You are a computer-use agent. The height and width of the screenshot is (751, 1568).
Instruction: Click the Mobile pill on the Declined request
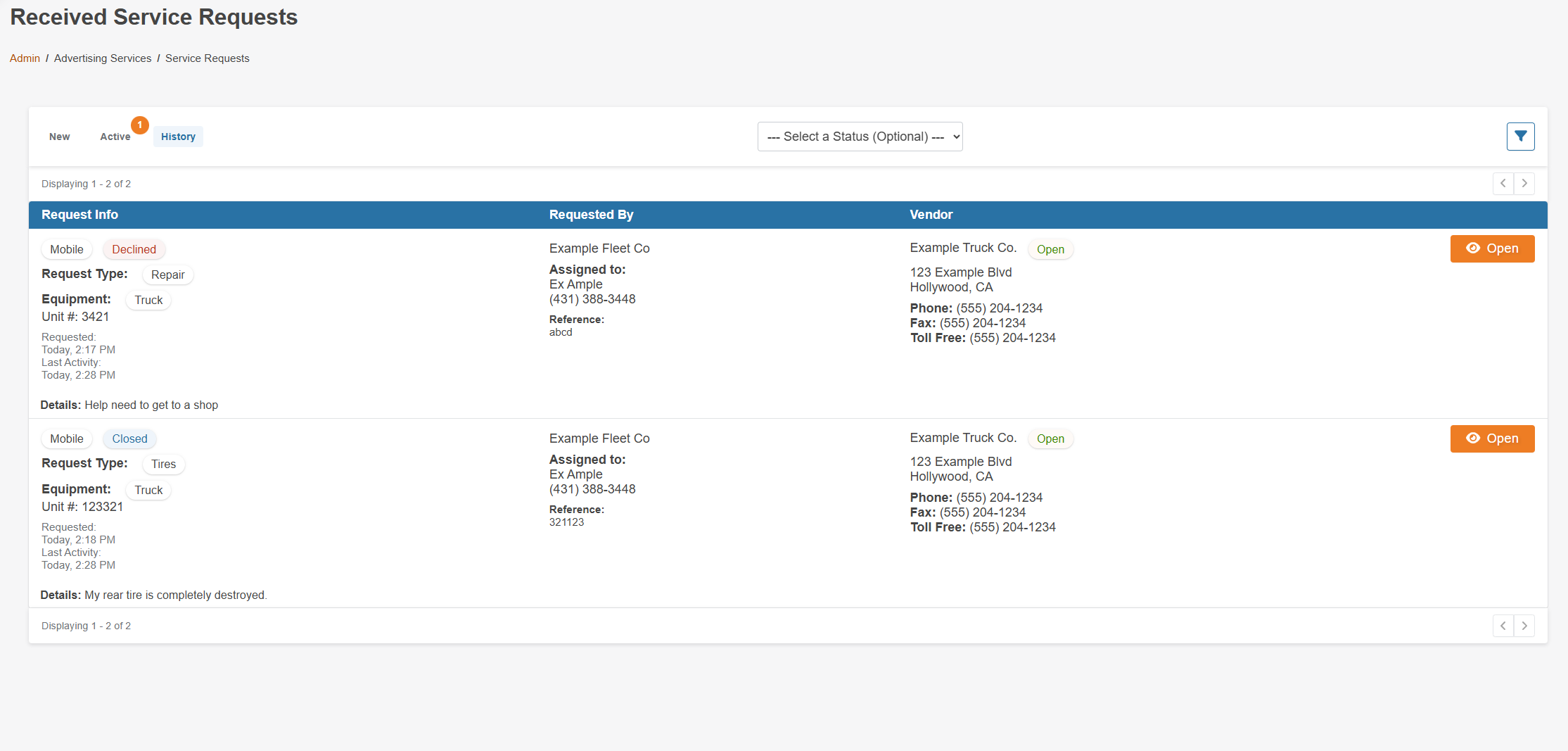coord(67,249)
